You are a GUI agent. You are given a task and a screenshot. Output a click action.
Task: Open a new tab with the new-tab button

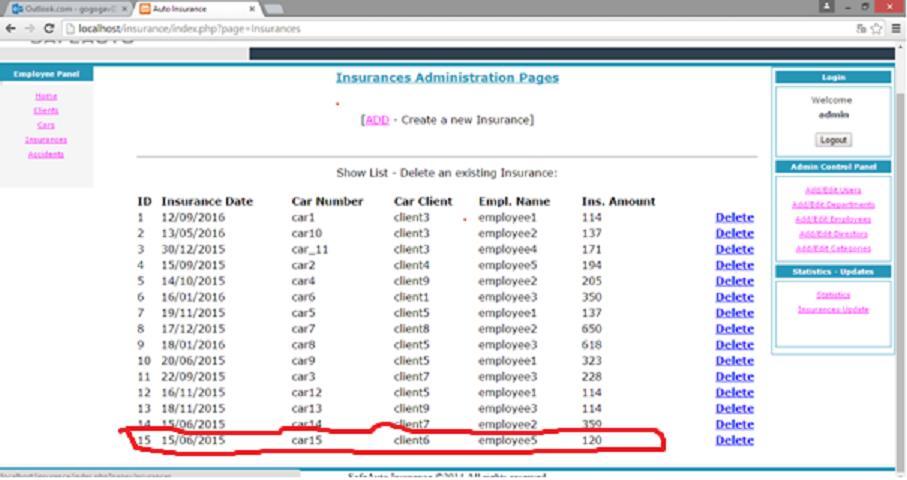274,9
